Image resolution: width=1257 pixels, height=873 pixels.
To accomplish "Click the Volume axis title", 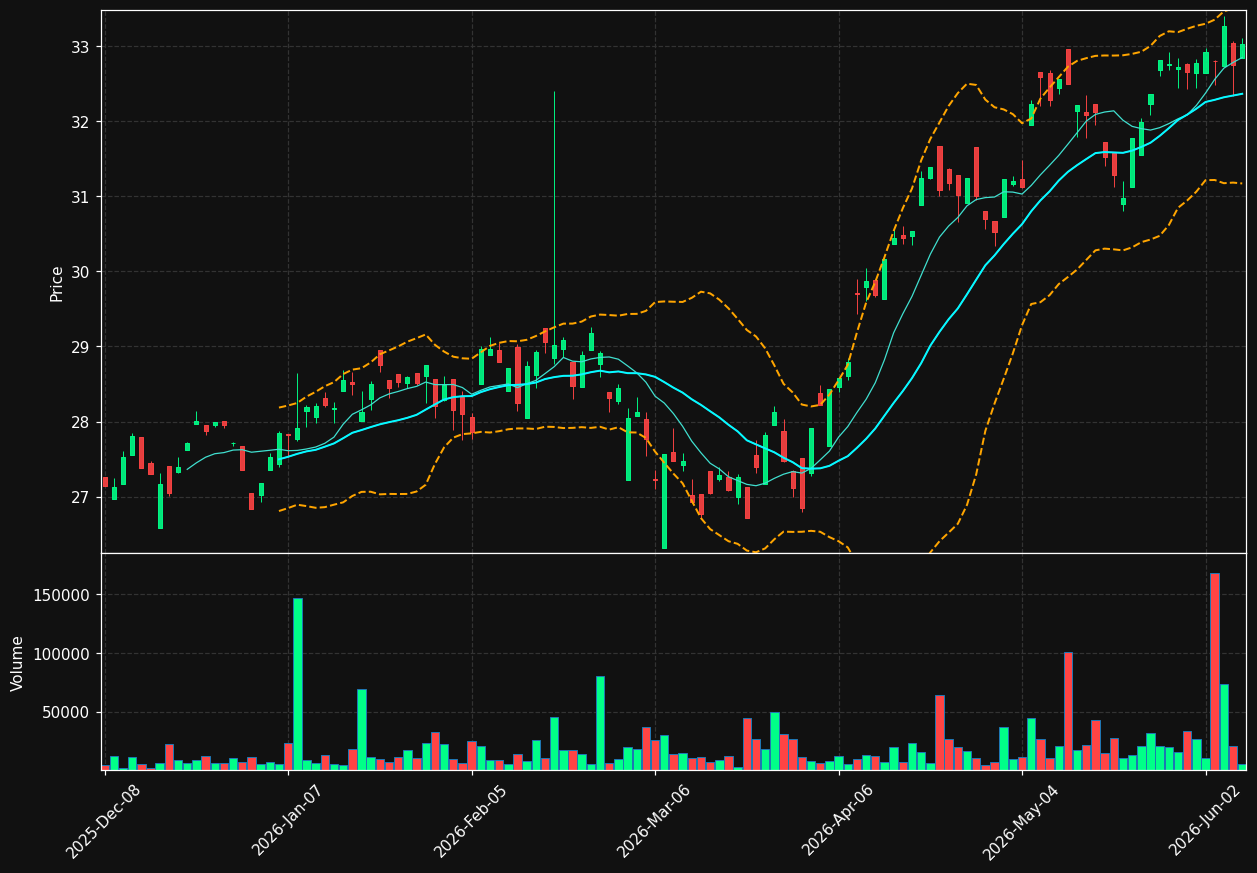I will [18, 663].
